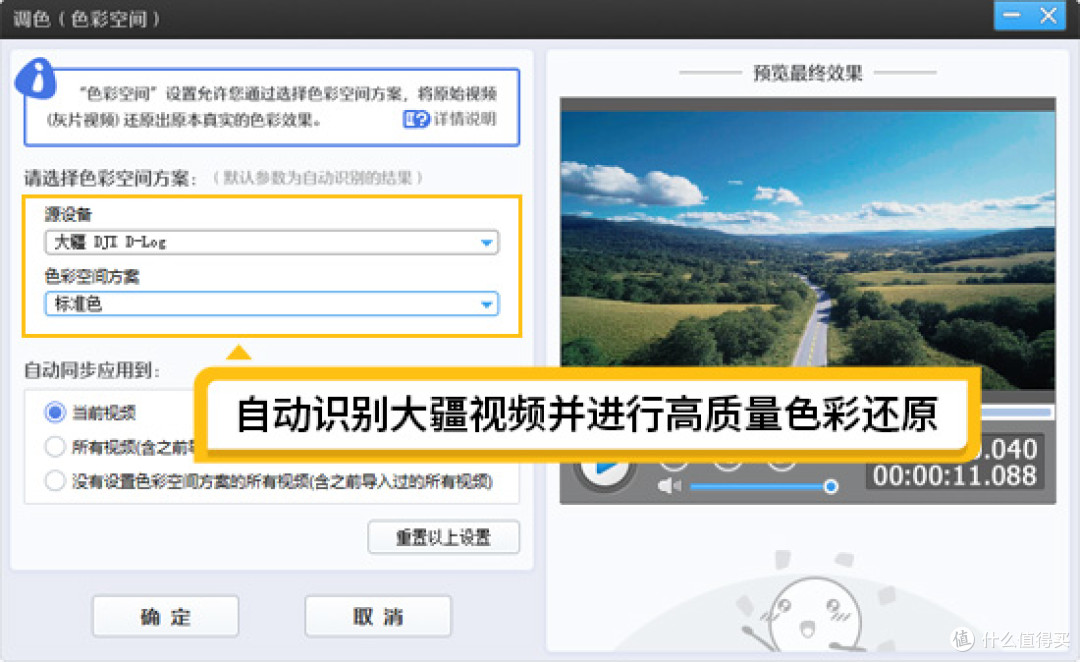Click the 预览最终效果 heading
Viewport: 1080px width, 662px height.
tap(807, 72)
